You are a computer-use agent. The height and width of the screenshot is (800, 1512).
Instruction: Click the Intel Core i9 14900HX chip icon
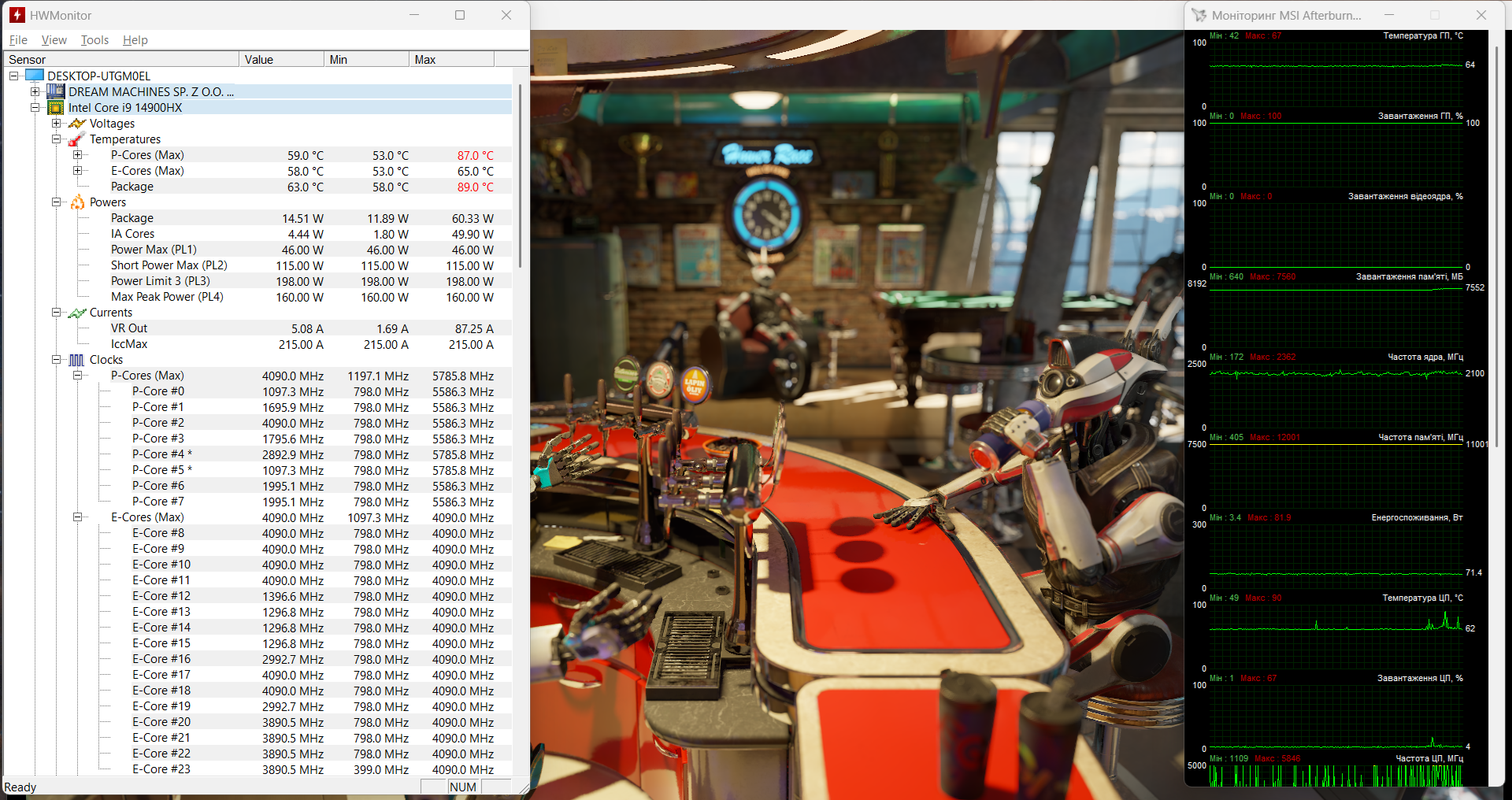(56, 107)
